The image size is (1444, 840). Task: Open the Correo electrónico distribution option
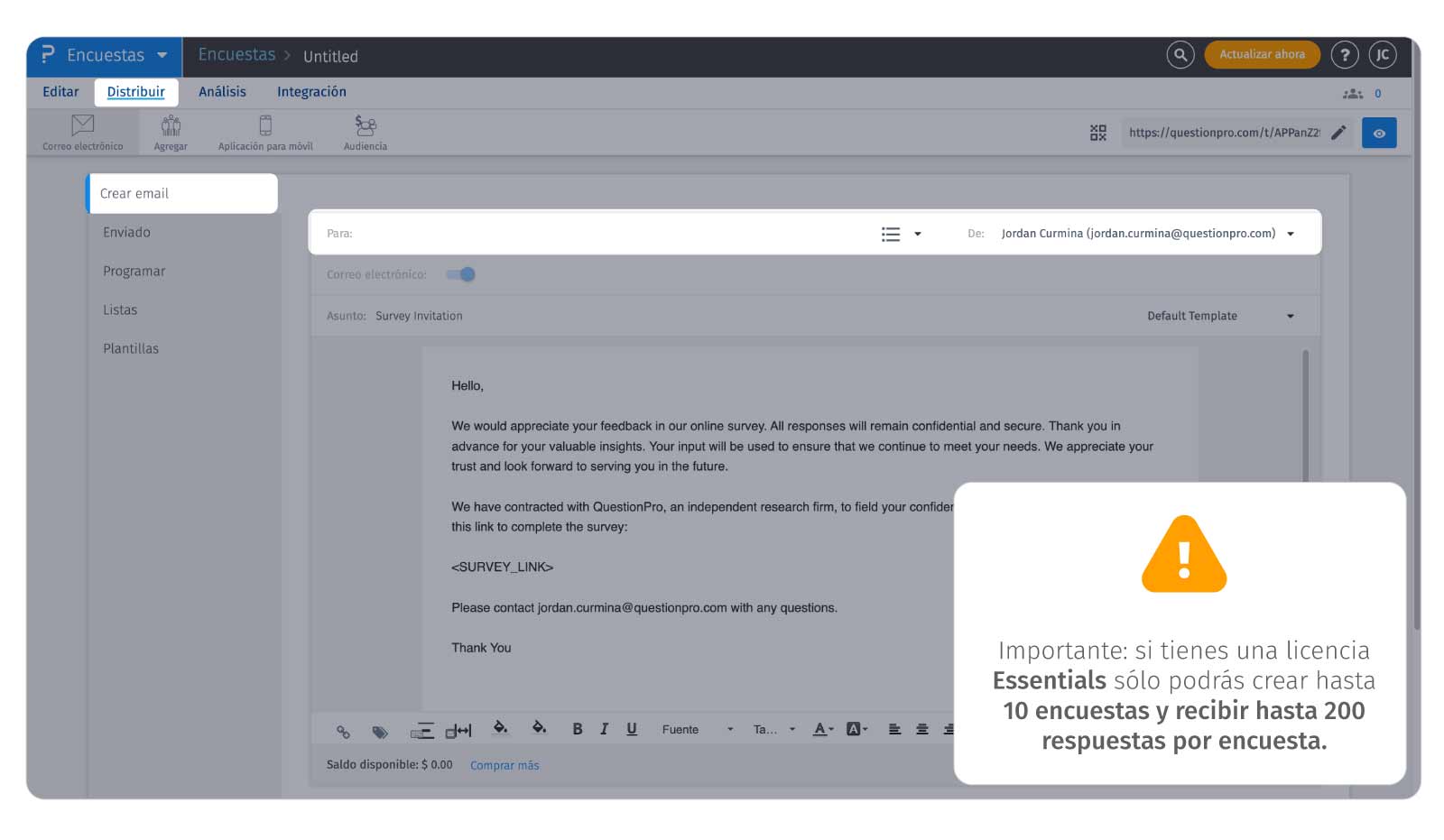82,132
